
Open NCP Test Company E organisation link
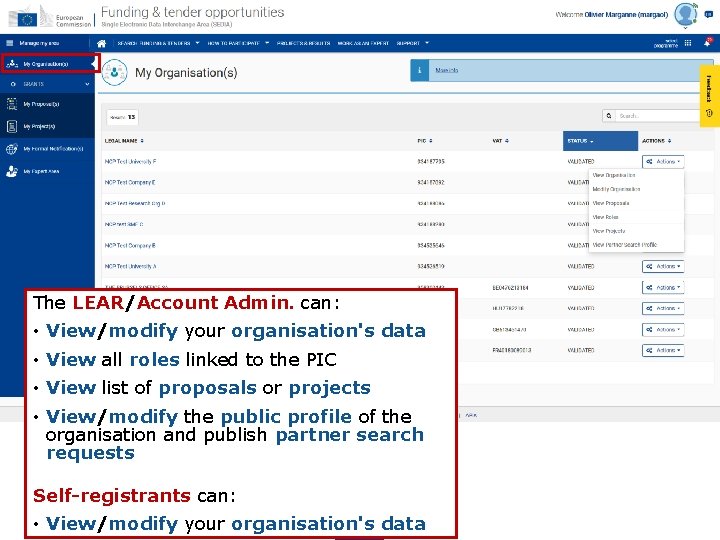(x=130, y=182)
